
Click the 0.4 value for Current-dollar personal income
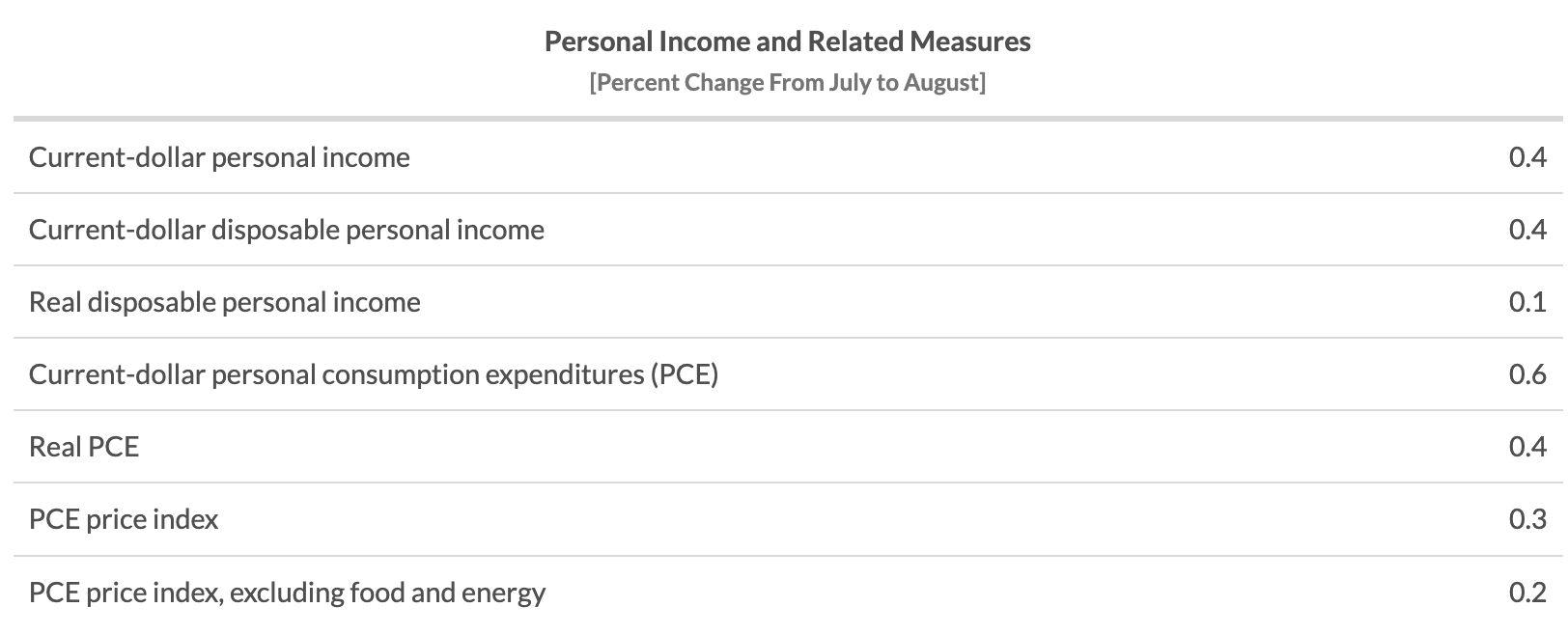(x=1526, y=157)
